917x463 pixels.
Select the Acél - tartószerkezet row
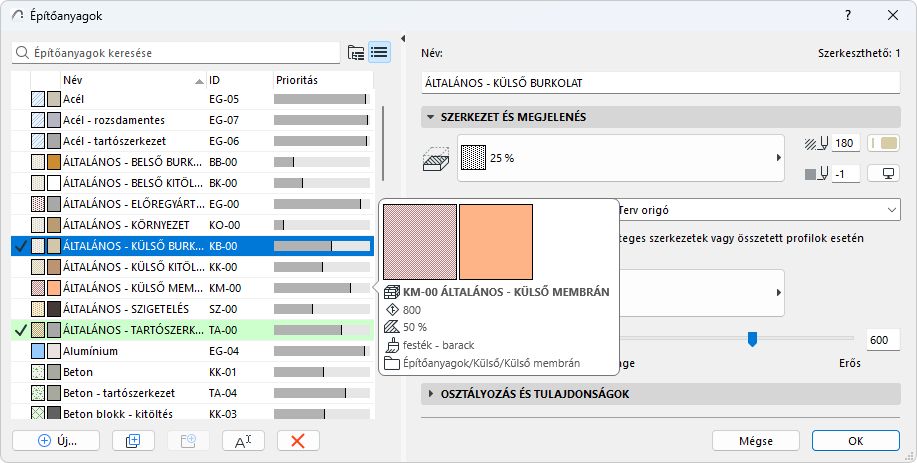[192, 141]
